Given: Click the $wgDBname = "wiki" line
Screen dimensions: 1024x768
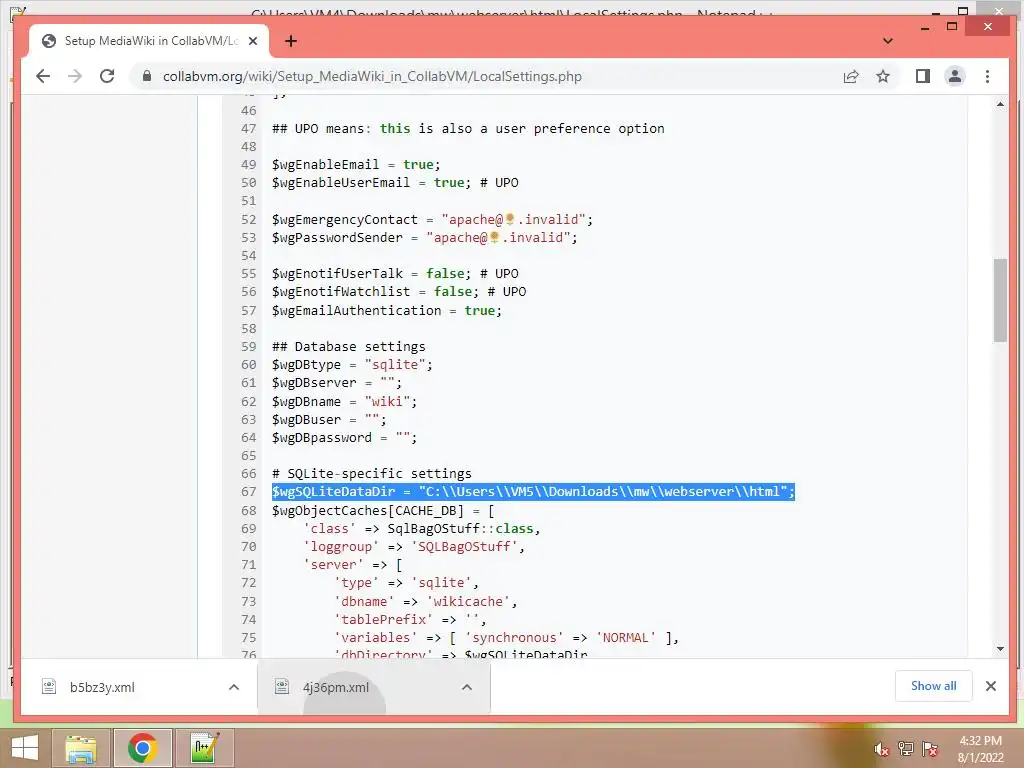Looking at the screenshot, I should pos(344,401).
